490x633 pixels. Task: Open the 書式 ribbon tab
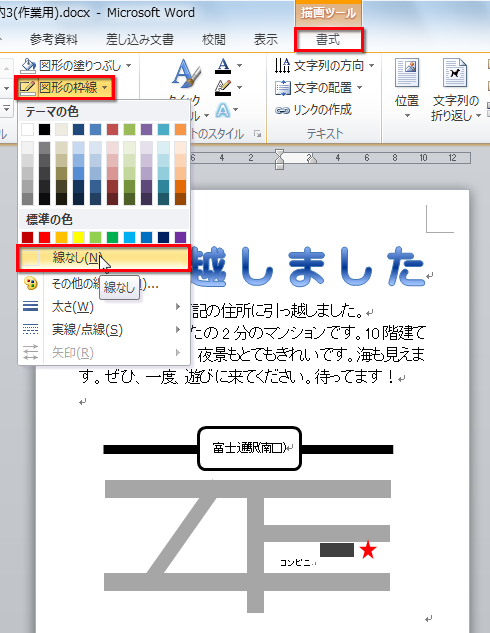tap(328, 40)
